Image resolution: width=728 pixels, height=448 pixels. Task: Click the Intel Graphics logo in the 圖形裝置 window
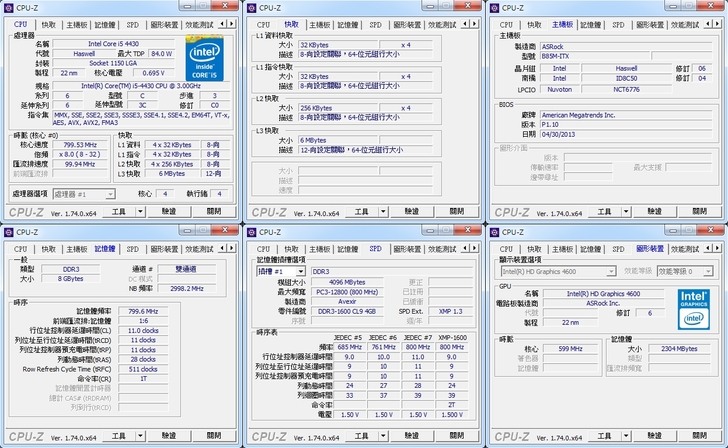point(694,309)
